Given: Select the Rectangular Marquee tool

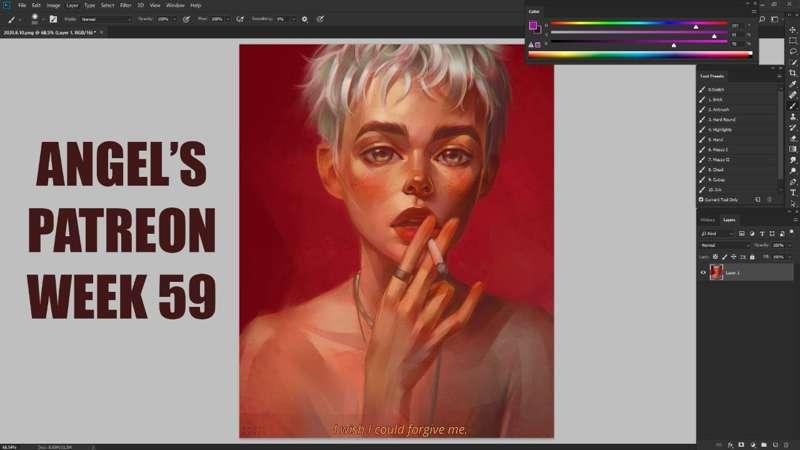Looking at the screenshot, I should click(792, 40).
